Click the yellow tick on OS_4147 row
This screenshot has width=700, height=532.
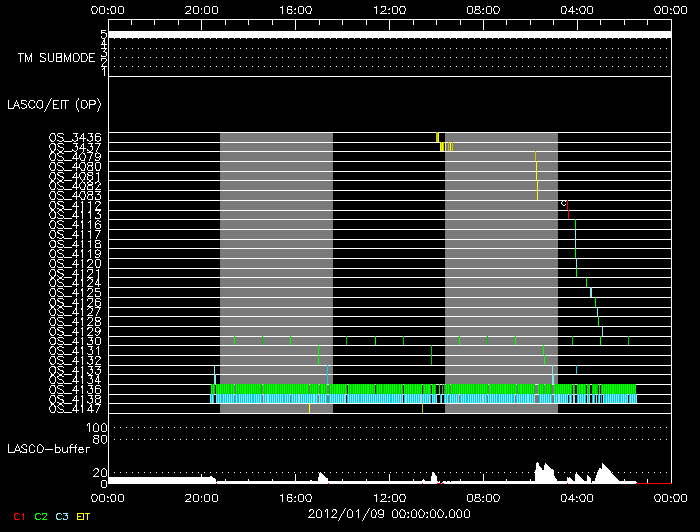tap(422, 408)
